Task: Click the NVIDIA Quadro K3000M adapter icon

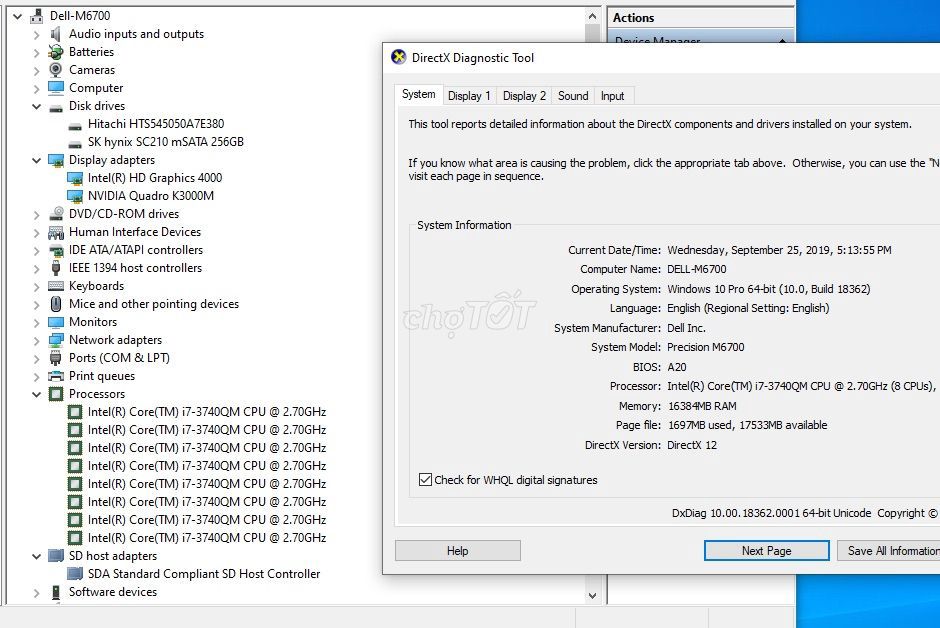Action: (x=75, y=197)
